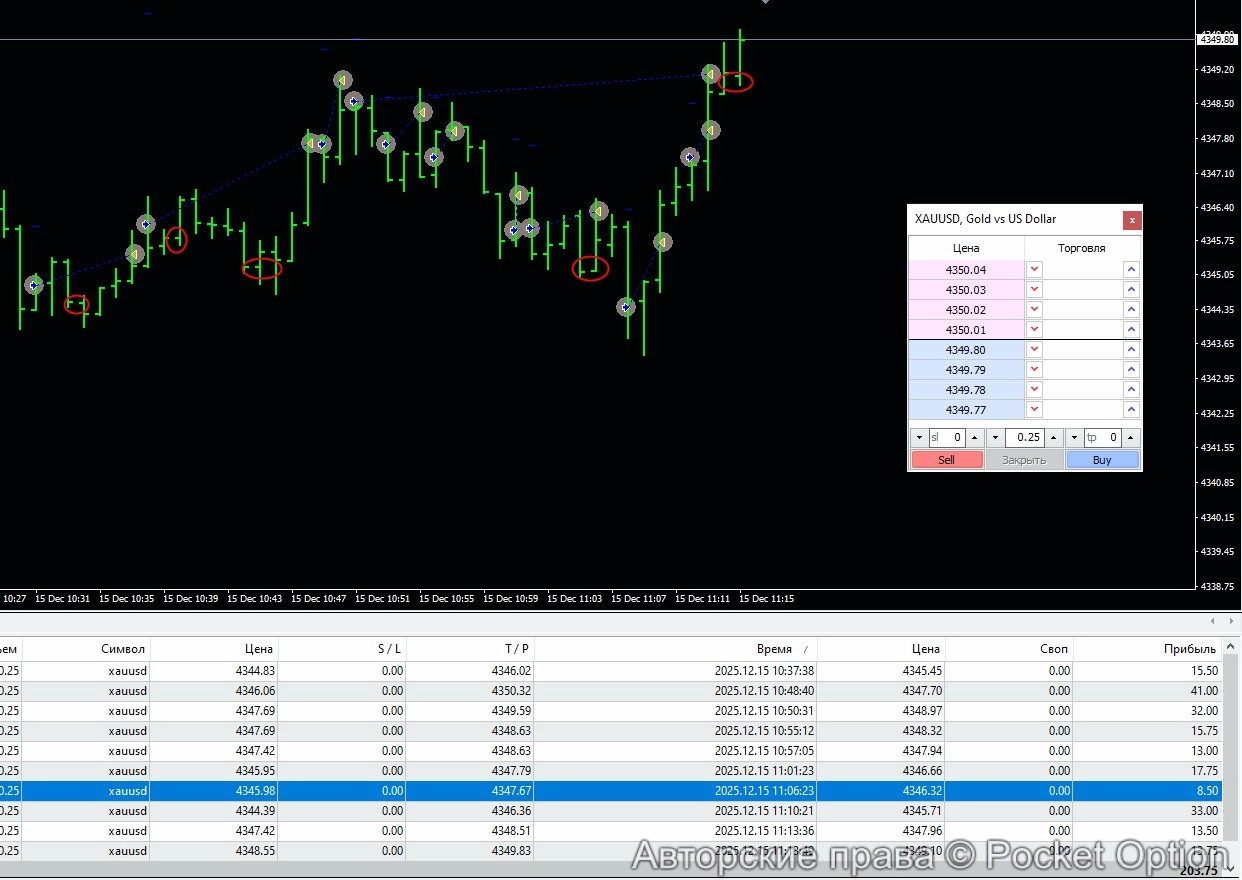Click the 0.25 volume input field
The width and height of the screenshot is (1242, 880).
click(1024, 438)
